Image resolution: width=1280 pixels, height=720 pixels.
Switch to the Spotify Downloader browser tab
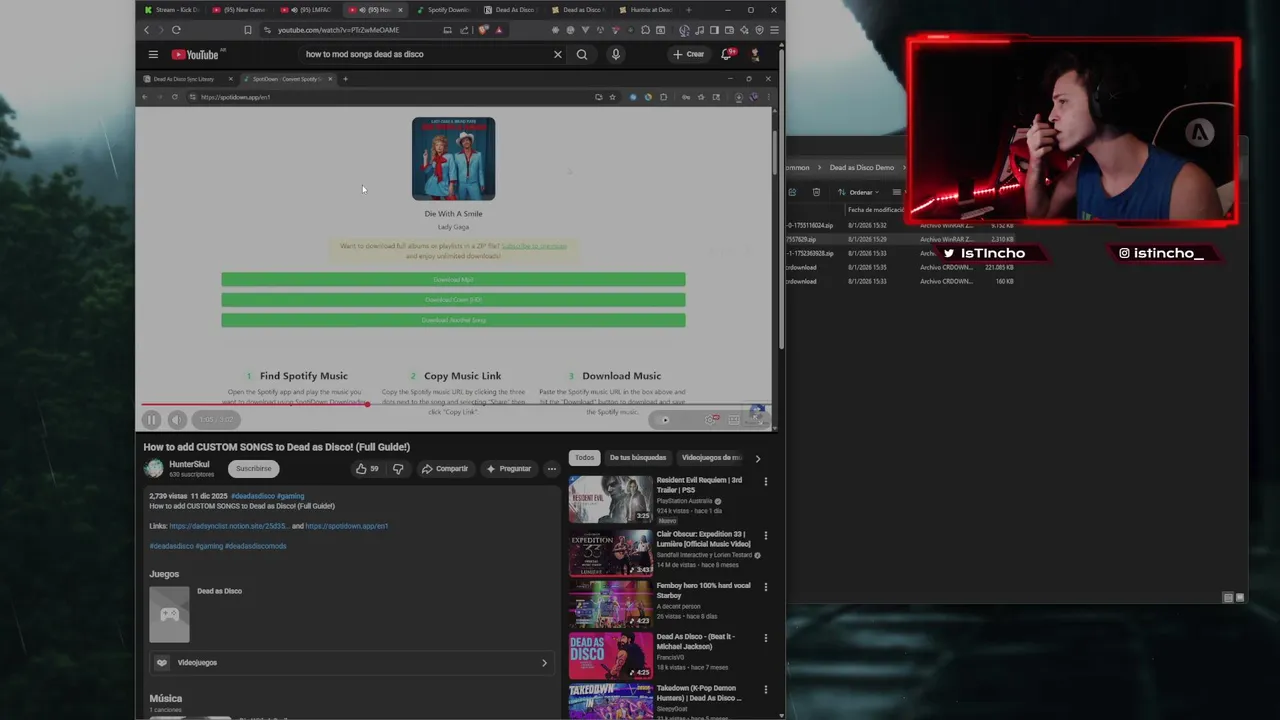[444, 10]
